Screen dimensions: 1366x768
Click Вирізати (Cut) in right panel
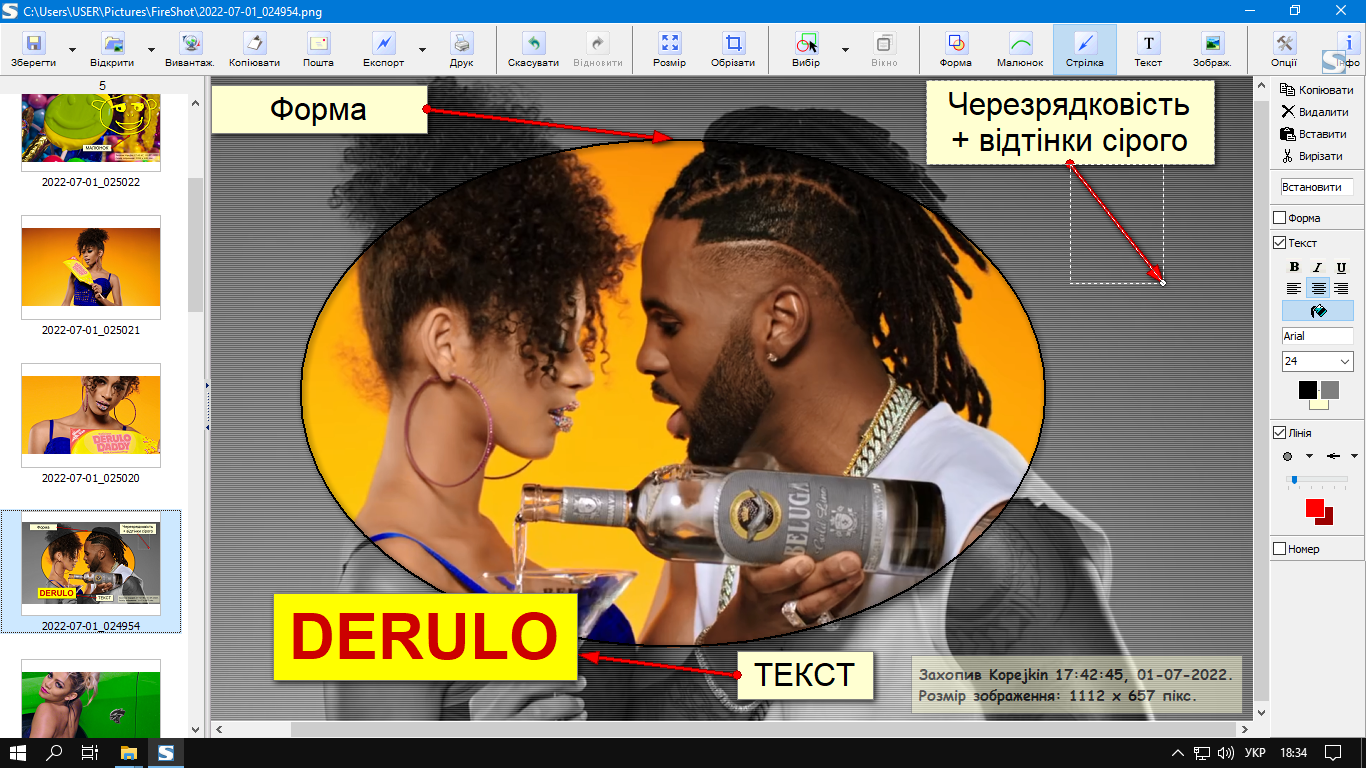point(1312,156)
